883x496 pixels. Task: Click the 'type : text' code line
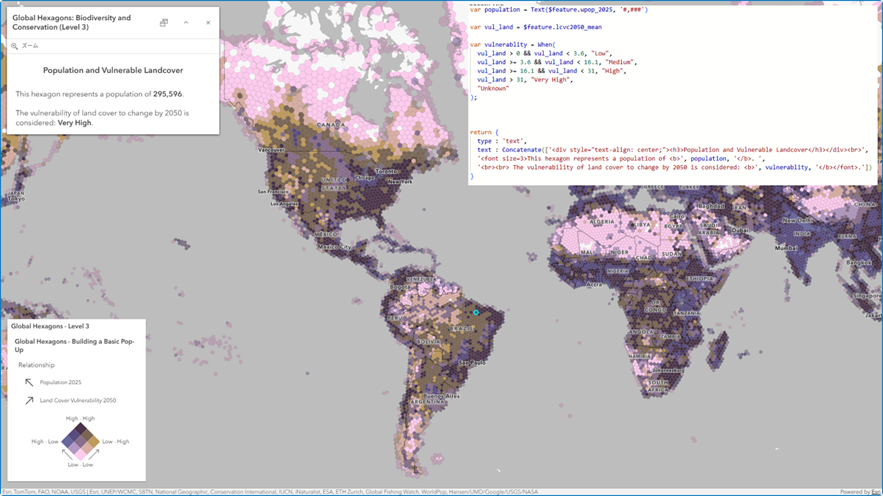501,141
